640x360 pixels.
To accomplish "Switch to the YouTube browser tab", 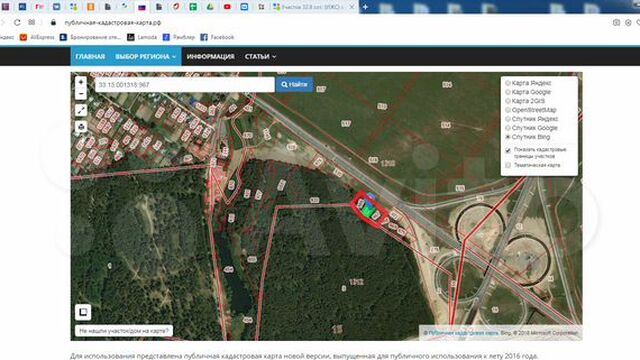I will [227, 7].
